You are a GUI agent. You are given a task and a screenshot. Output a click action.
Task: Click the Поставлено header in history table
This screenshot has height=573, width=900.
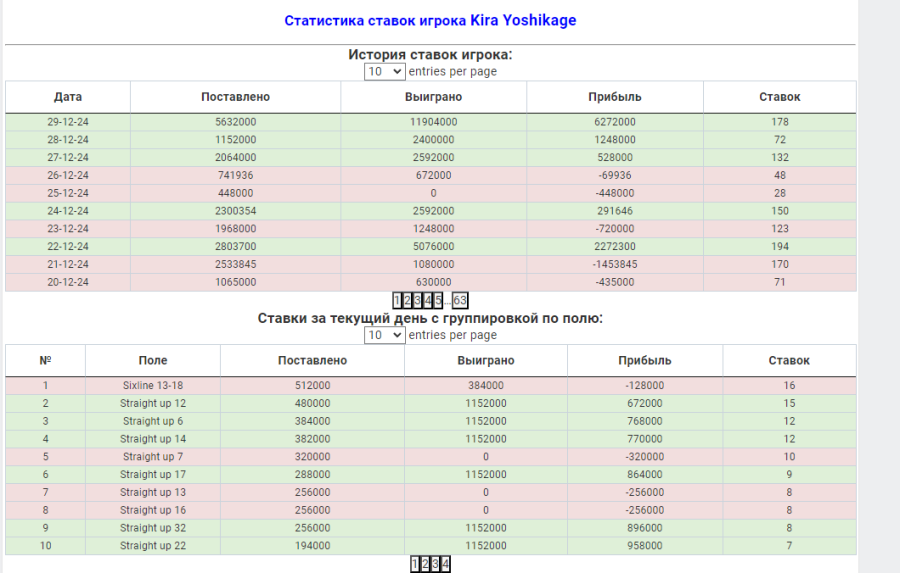coord(235,97)
